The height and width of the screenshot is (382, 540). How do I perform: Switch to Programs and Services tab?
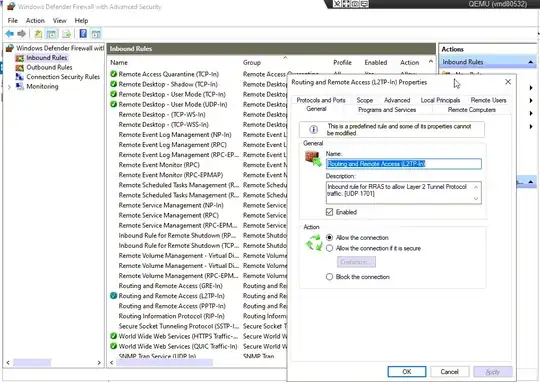coord(387,110)
